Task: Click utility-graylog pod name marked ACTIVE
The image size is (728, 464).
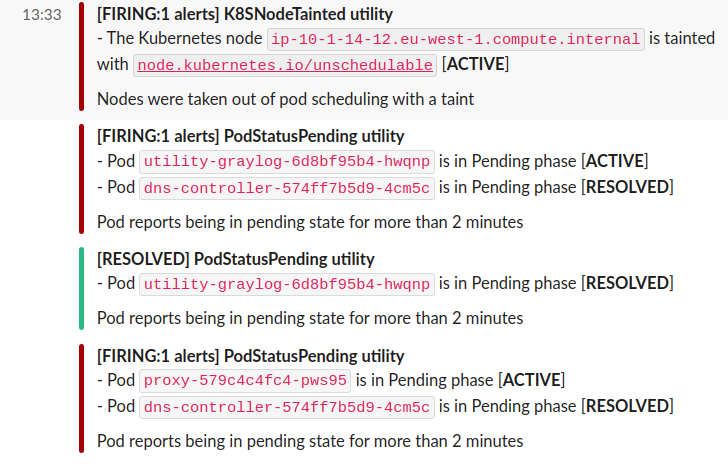Action: click(x=286, y=161)
